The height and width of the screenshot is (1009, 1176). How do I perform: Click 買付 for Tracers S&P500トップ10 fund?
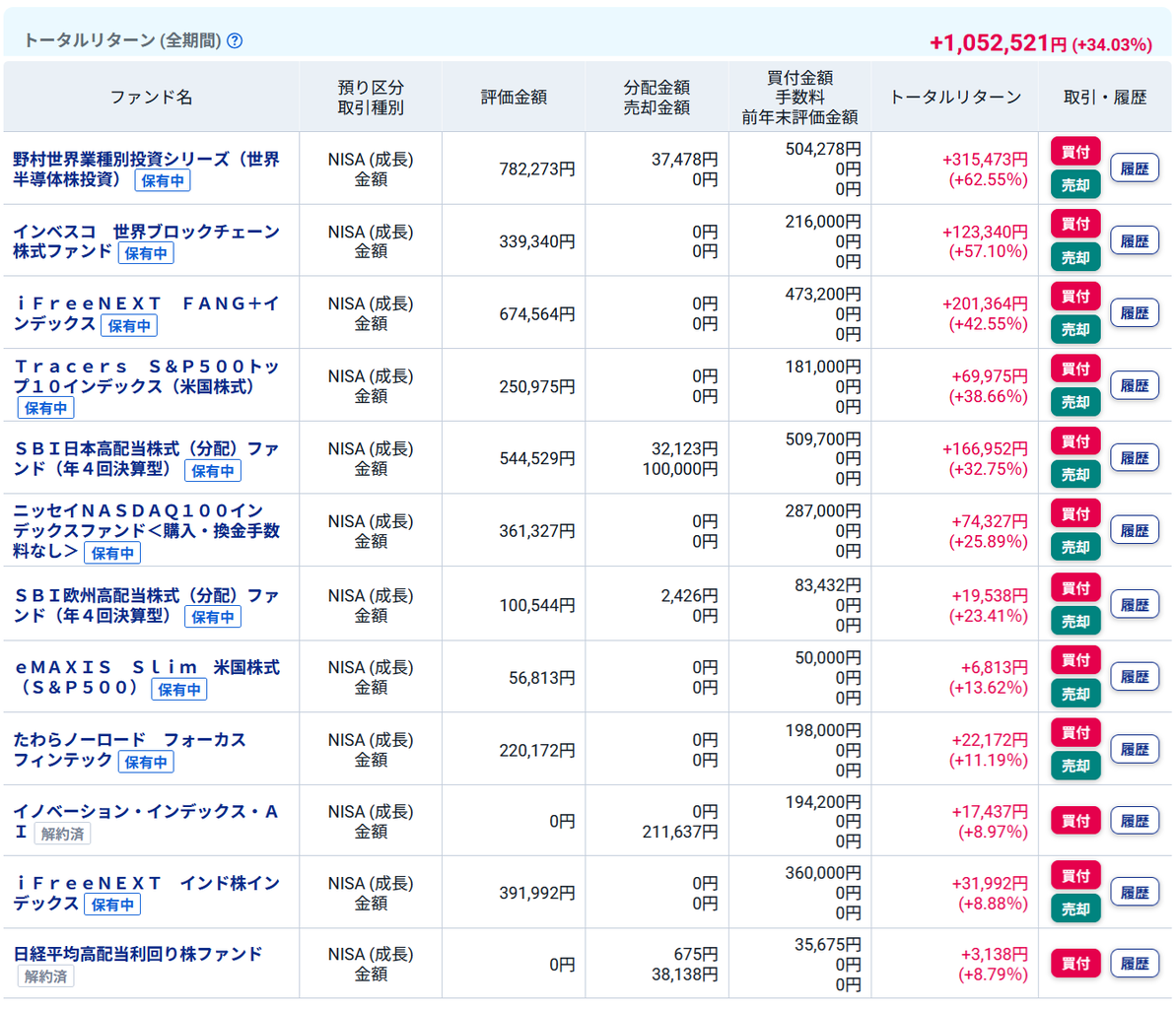(1075, 369)
